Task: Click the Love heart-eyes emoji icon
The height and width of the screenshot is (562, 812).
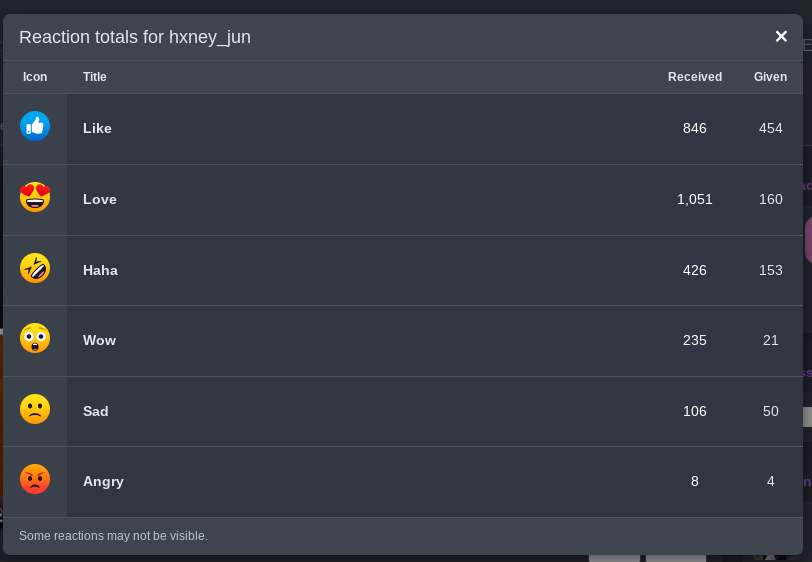Action: 35,197
